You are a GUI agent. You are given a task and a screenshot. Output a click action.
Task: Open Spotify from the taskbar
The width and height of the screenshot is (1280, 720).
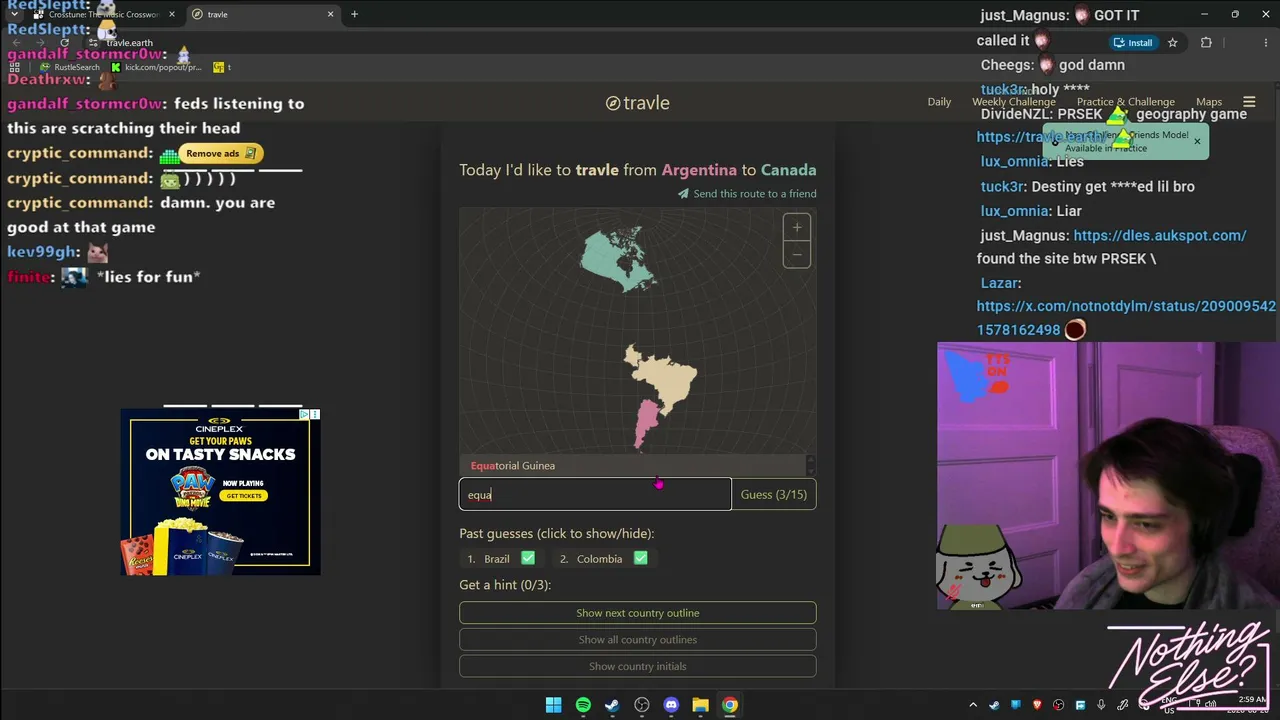pyautogui.click(x=583, y=705)
